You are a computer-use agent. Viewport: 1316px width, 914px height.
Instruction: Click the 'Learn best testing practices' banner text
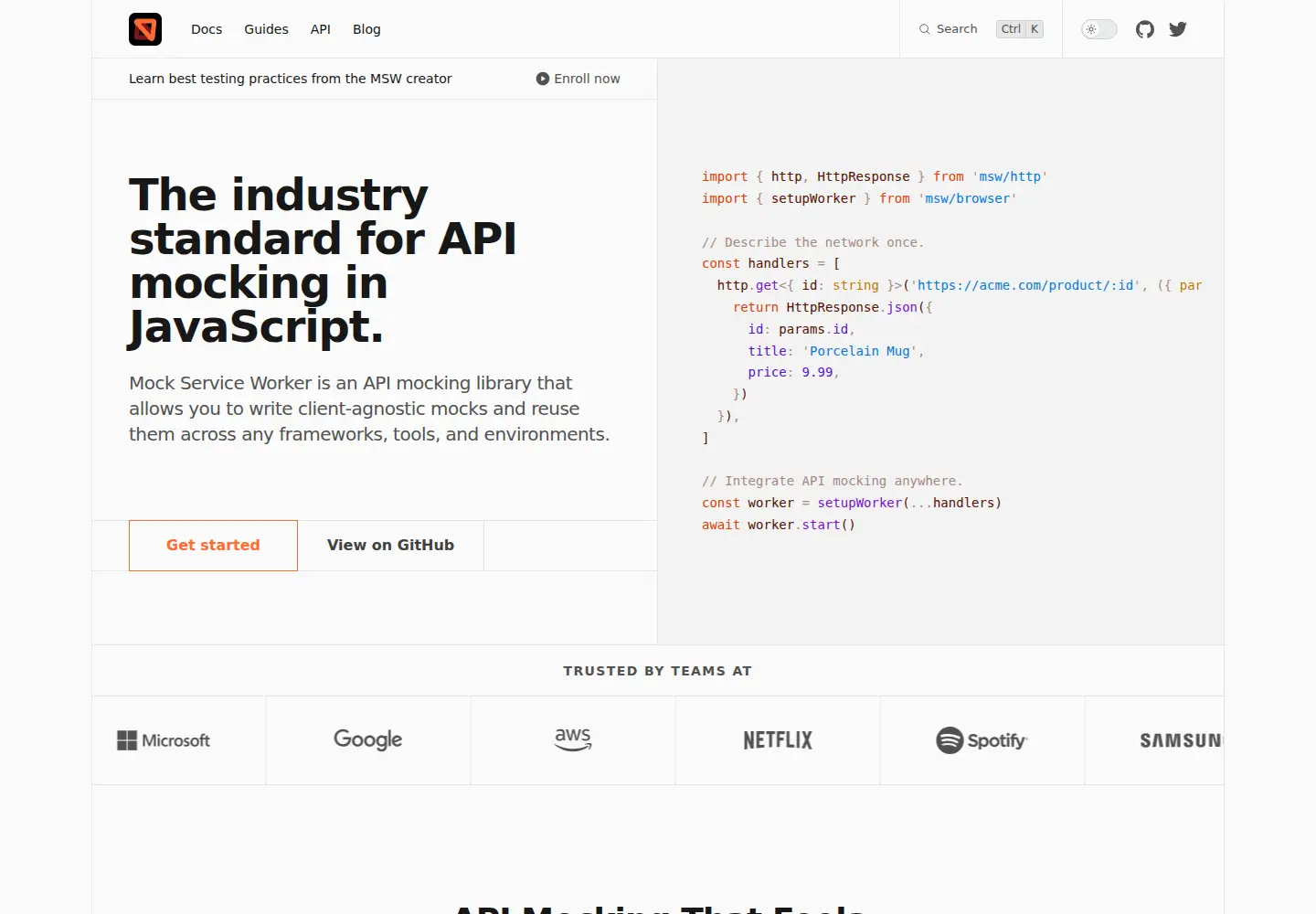coord(291,79)
